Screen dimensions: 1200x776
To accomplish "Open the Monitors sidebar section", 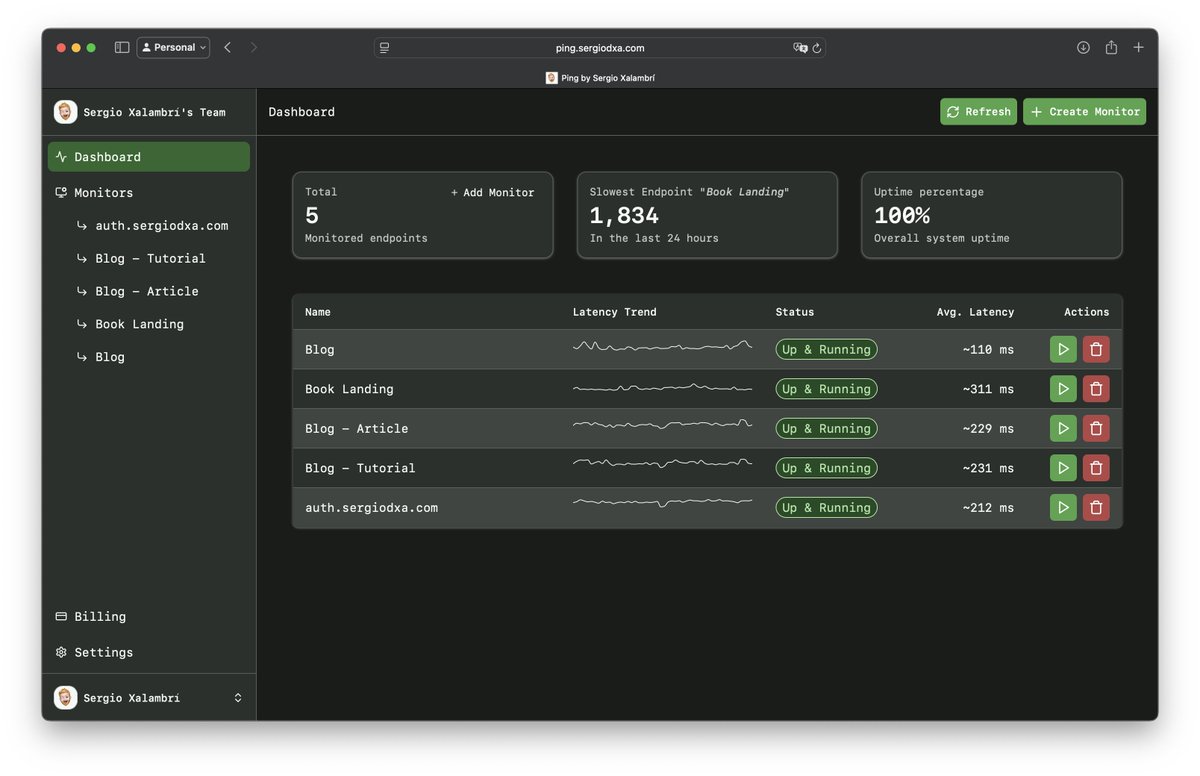I will point(149,192).
